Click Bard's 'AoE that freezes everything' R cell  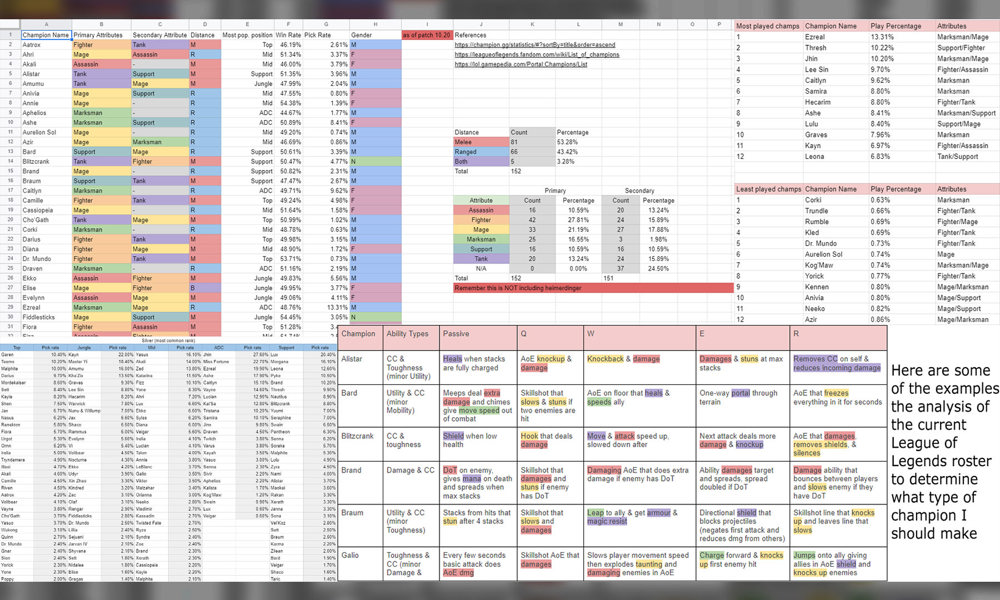[838, 405]
